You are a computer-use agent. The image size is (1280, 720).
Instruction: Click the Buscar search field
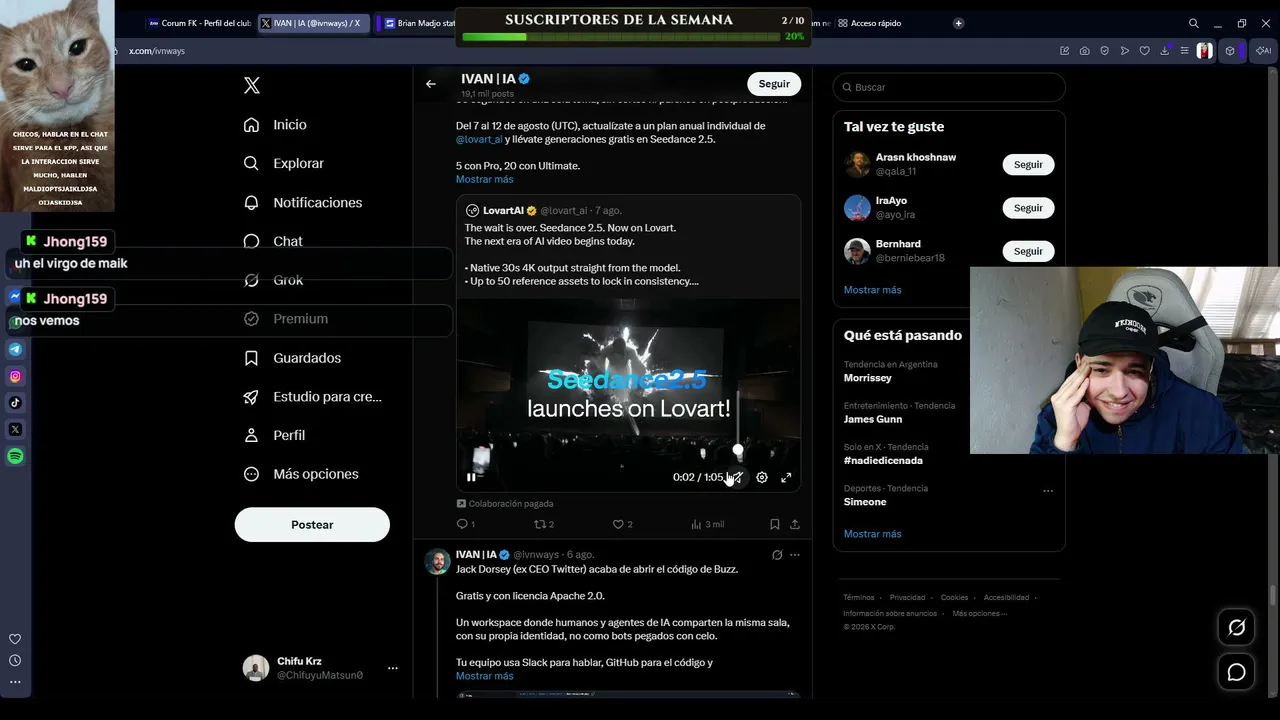point(949,87)
